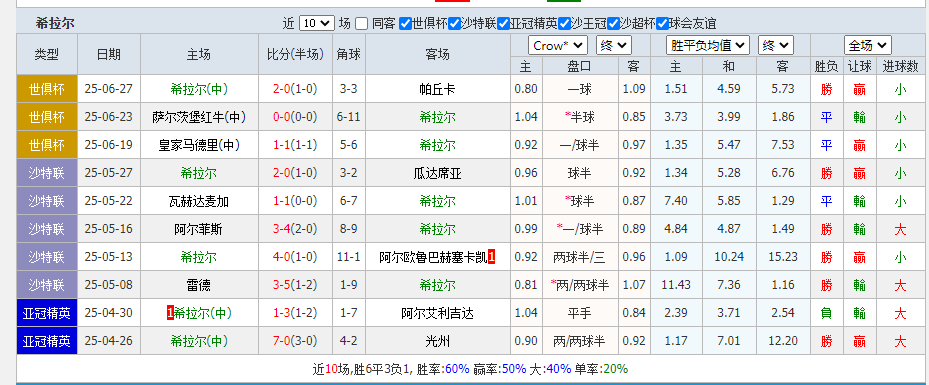This screenshot has width=929, height=385.
Task: Open the 全场 dropdown
Action: point(868,46)
